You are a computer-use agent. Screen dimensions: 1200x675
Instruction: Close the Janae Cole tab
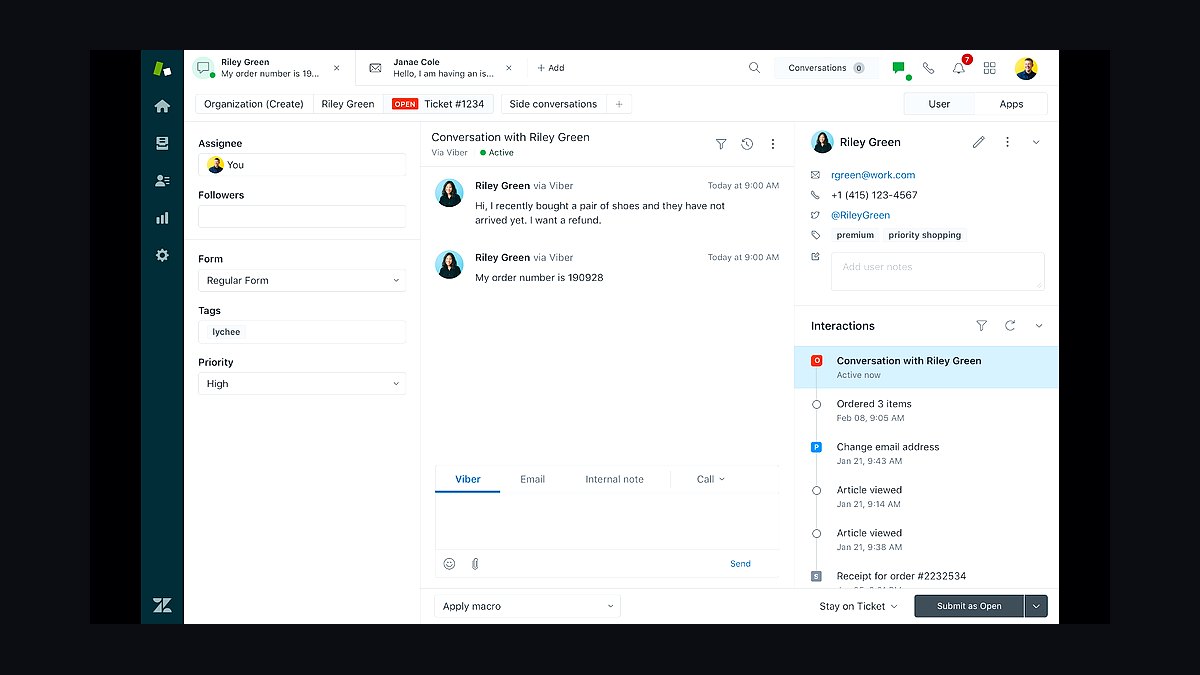pos(509,68)
